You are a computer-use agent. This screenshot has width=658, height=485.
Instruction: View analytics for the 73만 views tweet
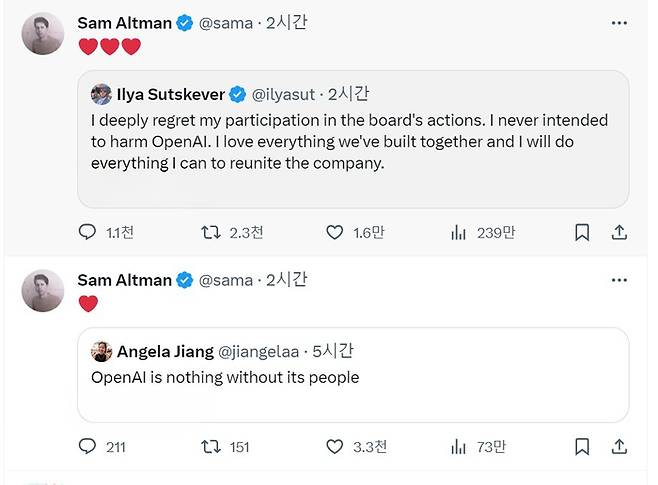459,447
